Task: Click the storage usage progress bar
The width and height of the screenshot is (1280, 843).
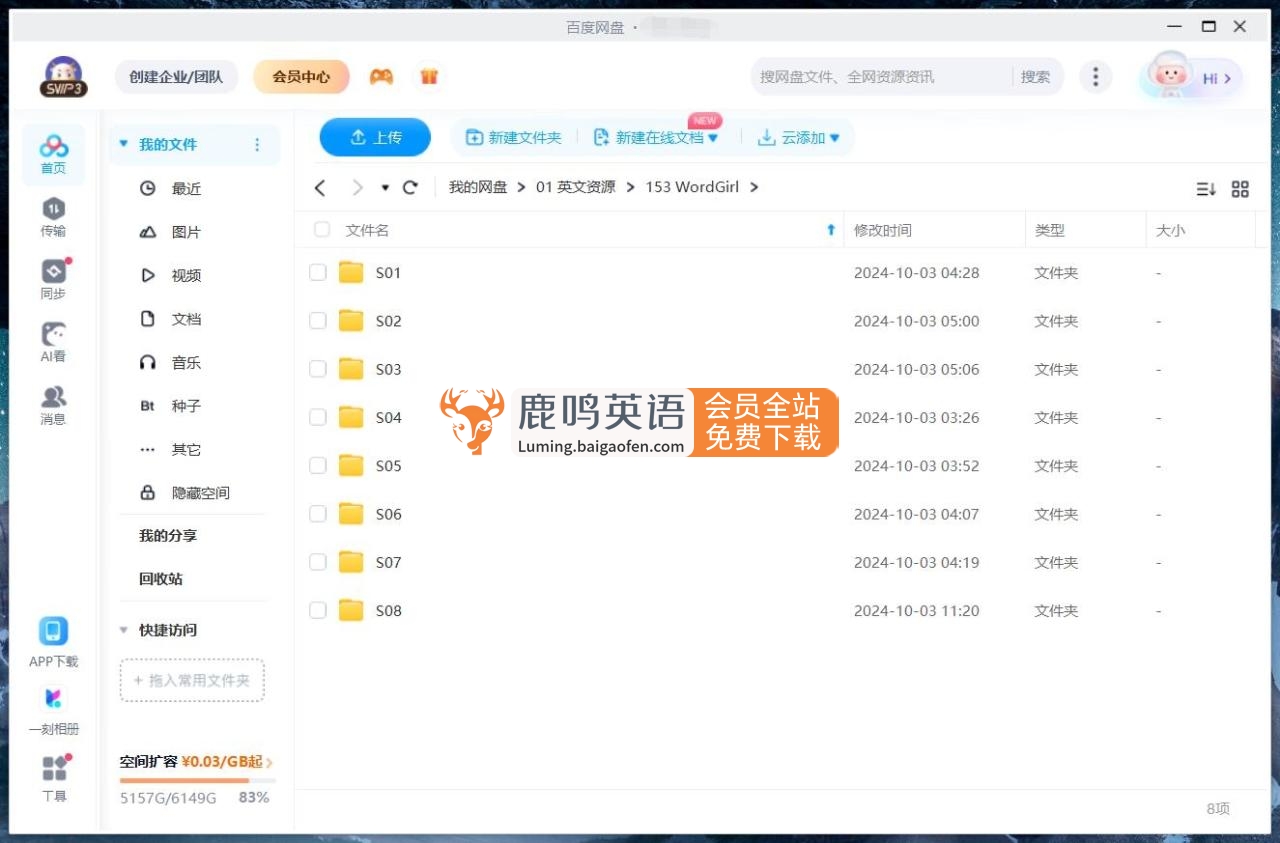Action: 196,779
